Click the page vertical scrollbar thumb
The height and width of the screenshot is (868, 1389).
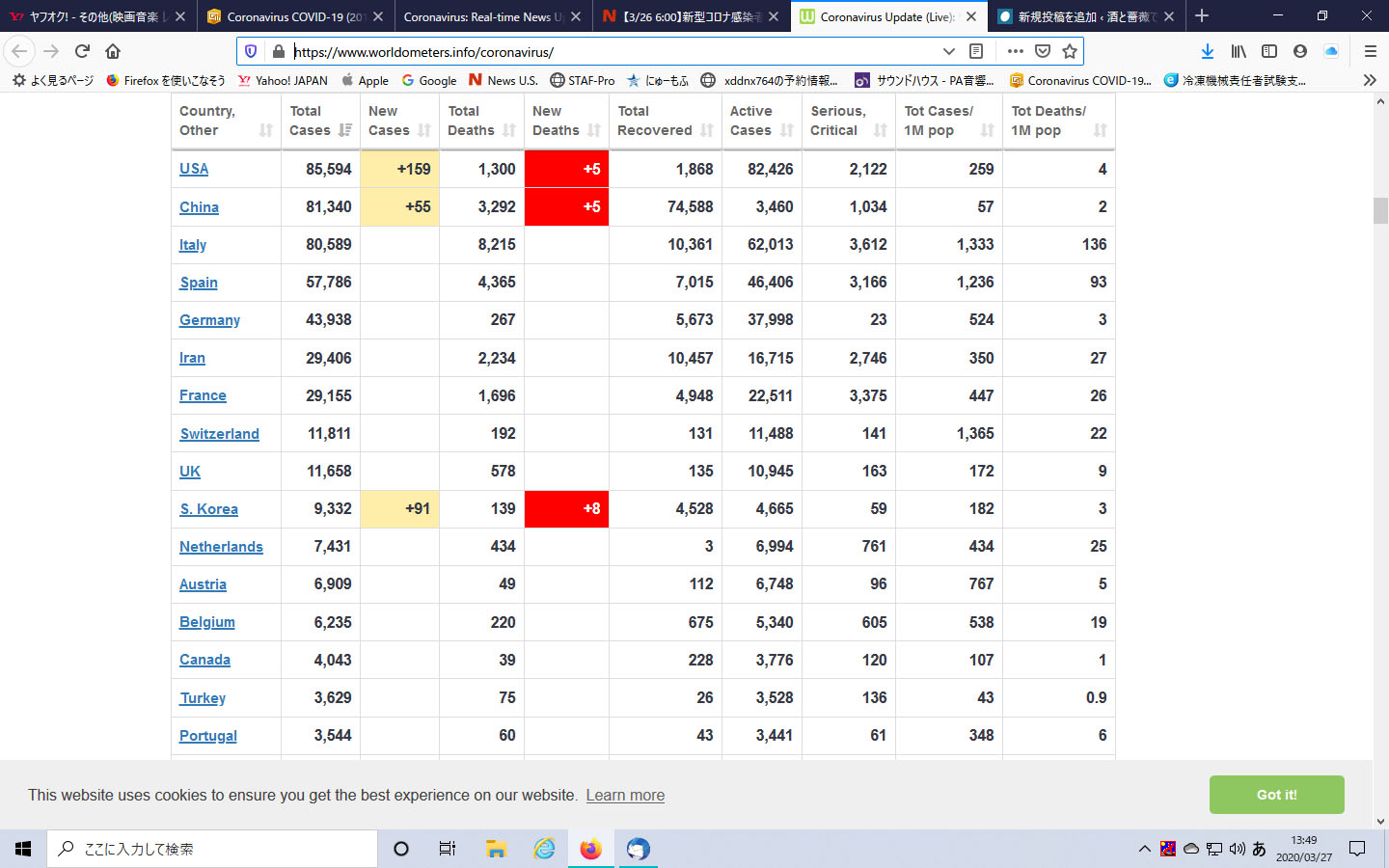[x=1380, y=210]
